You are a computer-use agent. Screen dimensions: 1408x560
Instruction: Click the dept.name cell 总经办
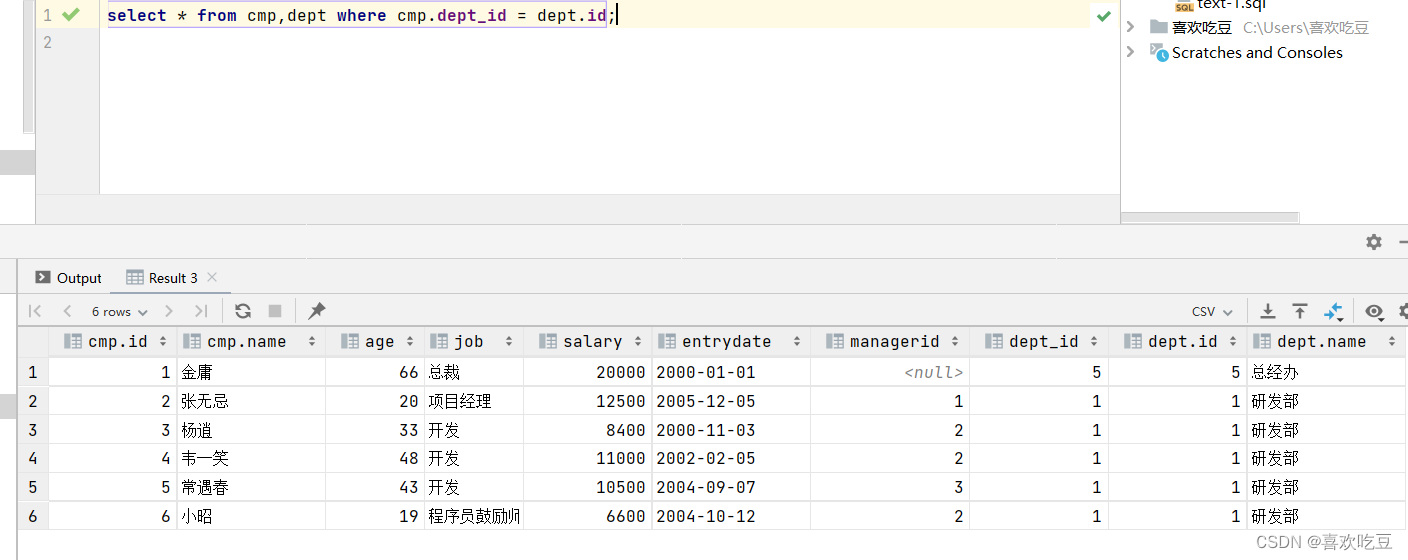pyautogui.click(x=1325, y=372)
